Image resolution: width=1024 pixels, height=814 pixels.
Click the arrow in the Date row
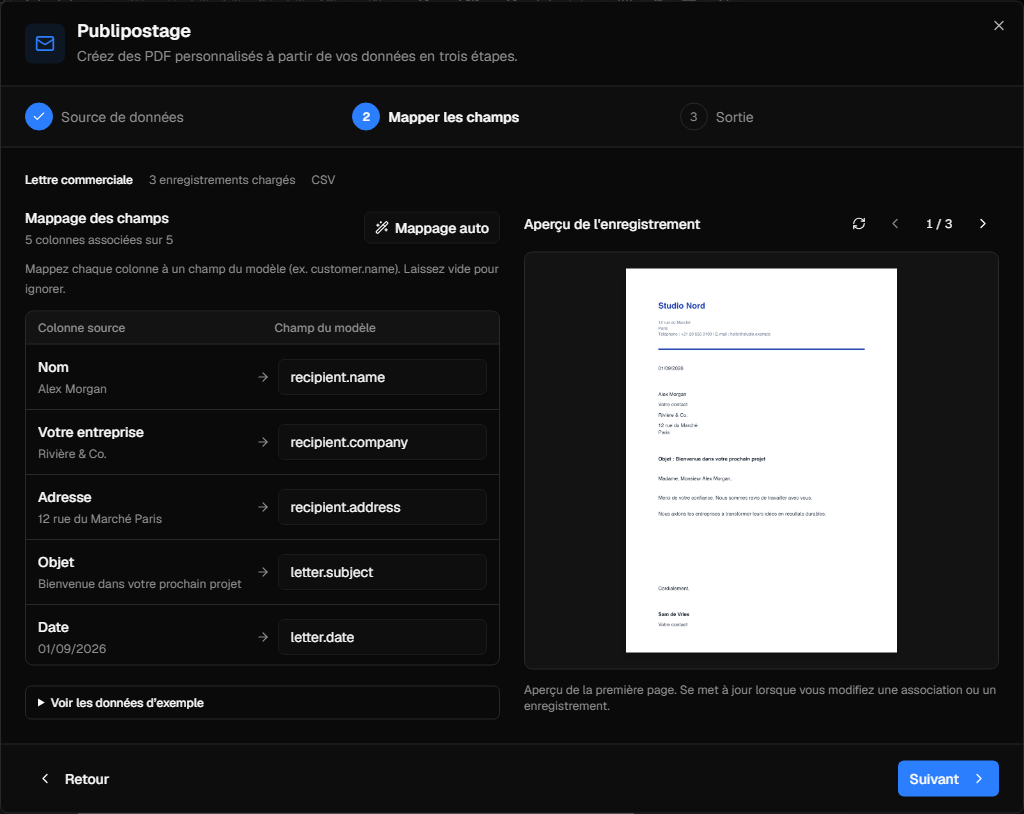click(263, 637)
